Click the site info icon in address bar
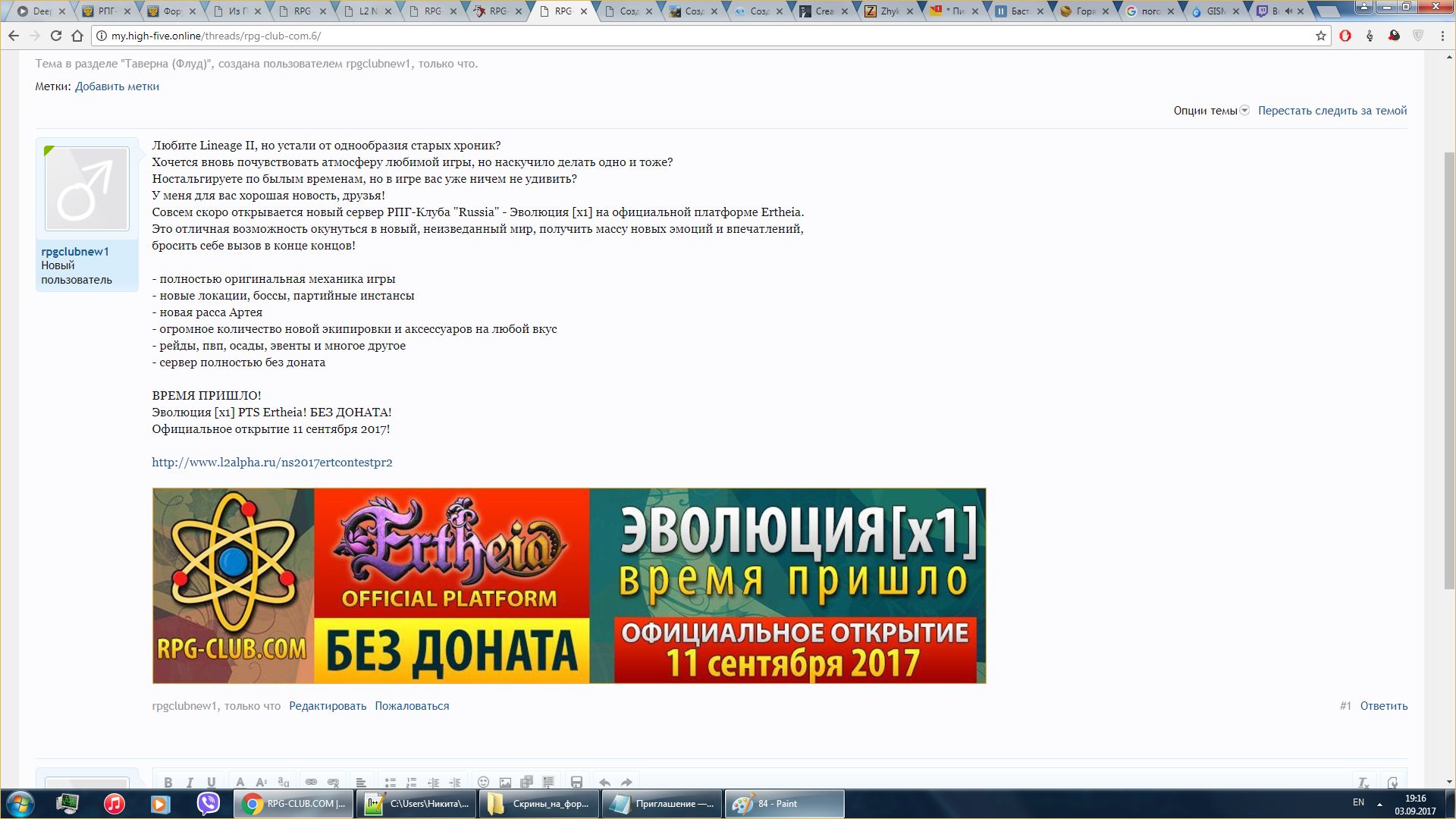1456x819 pixels. tap(101, 36)
